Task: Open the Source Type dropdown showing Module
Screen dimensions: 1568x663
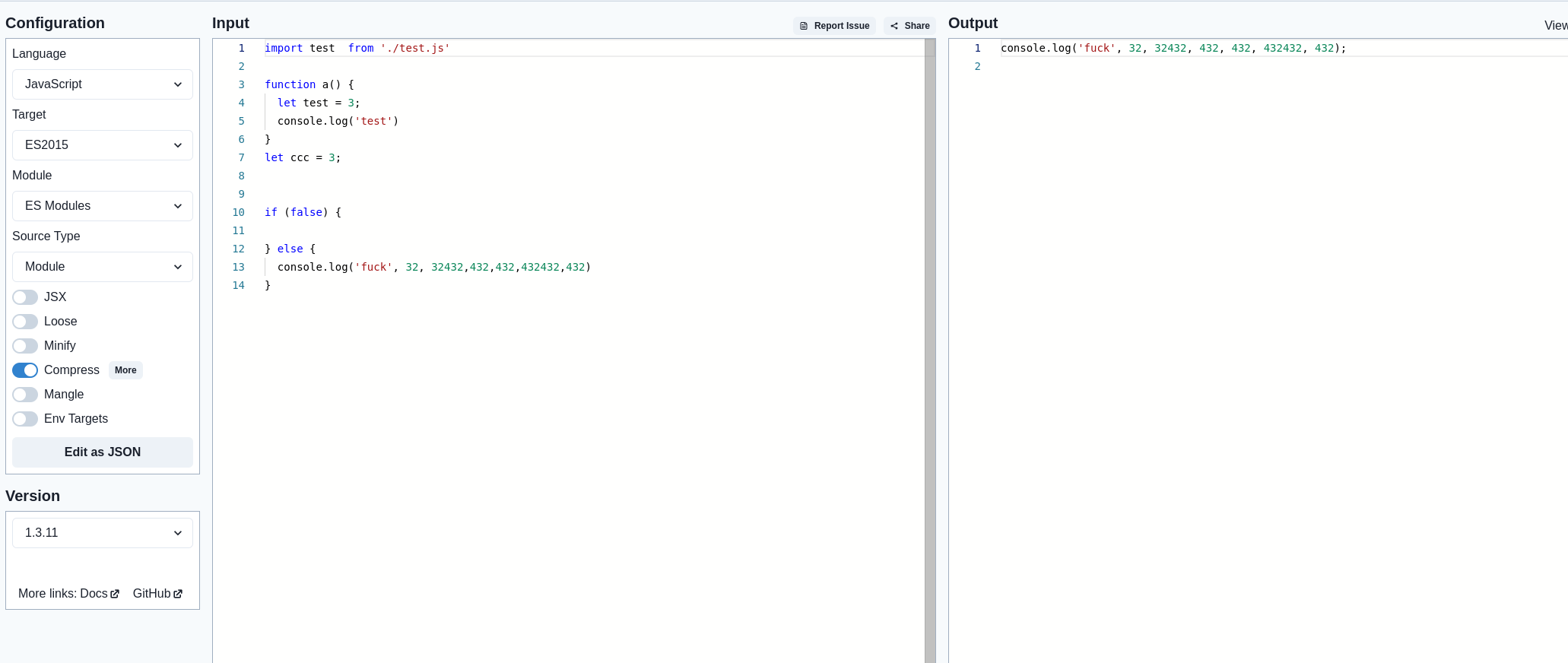Action: [103, 267]
